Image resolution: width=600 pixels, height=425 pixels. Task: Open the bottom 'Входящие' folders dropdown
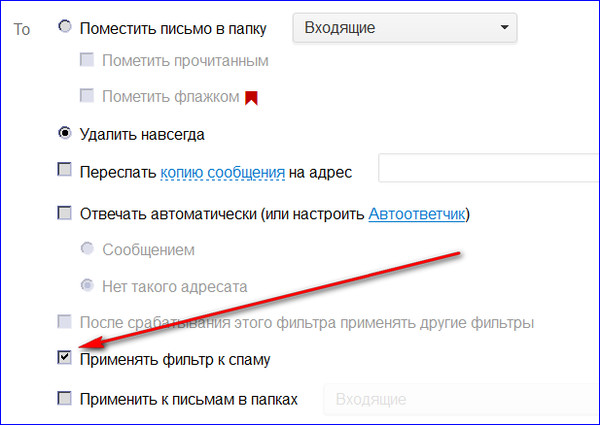point(462,399)
